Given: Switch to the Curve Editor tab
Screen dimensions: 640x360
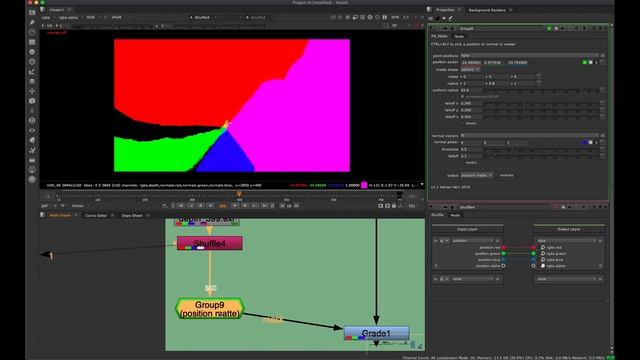Looking at the screenshot, I should (96, 216).
